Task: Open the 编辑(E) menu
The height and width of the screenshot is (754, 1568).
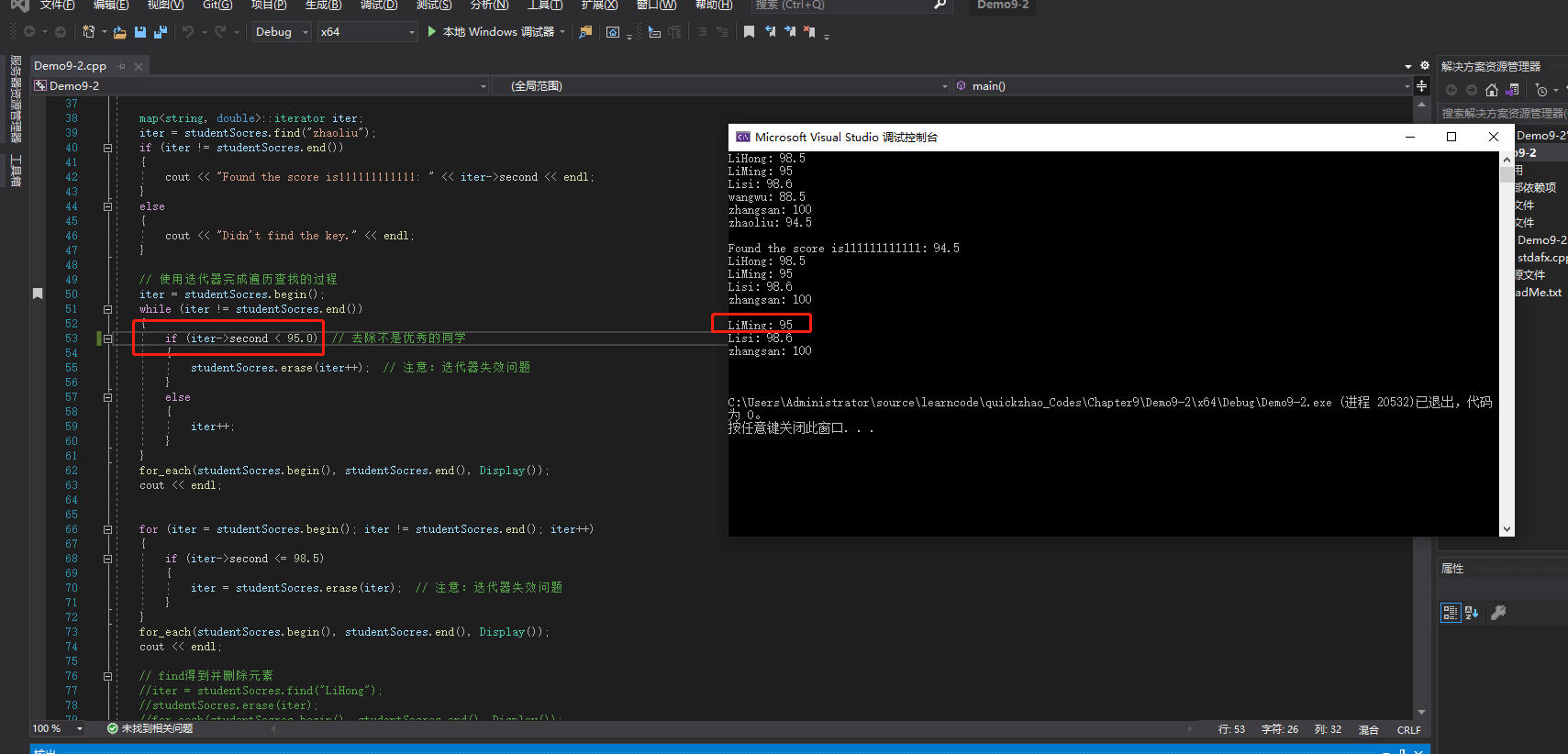Action: [x=111, y=6]
